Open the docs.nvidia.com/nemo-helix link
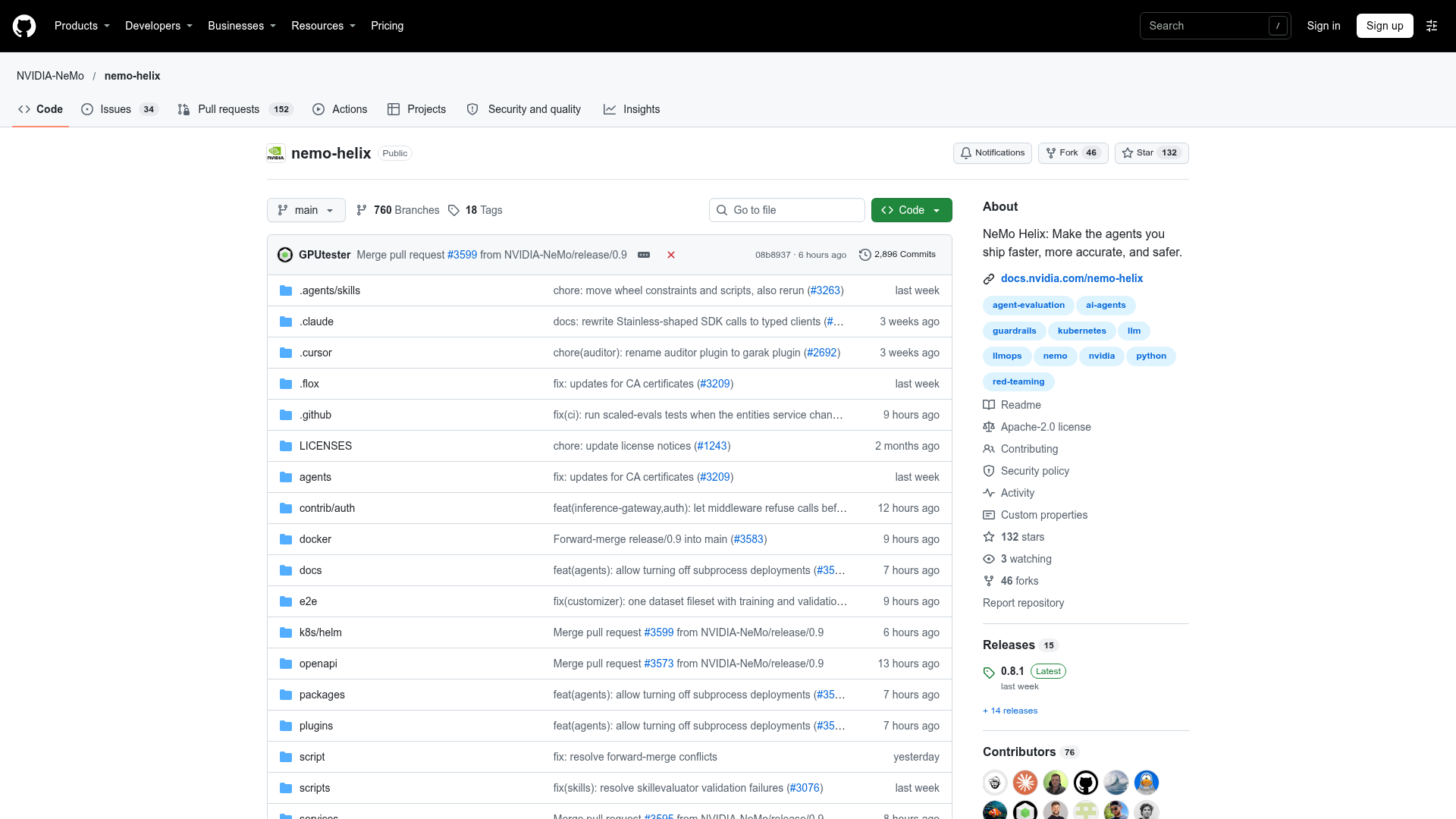Screen dimensions: 1456x819 coord(1072,278)
